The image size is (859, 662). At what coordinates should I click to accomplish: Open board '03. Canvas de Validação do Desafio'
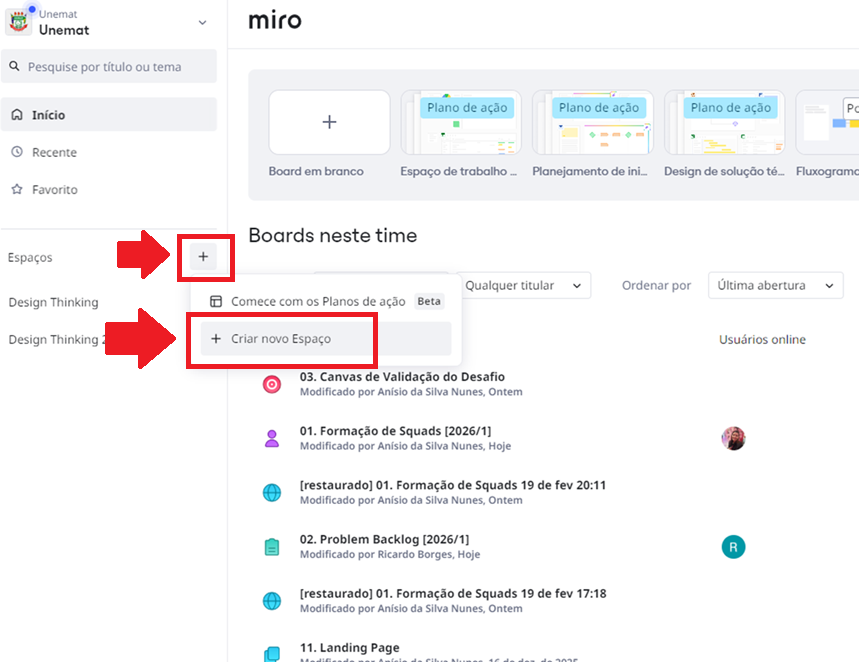[x=402, y=376]
